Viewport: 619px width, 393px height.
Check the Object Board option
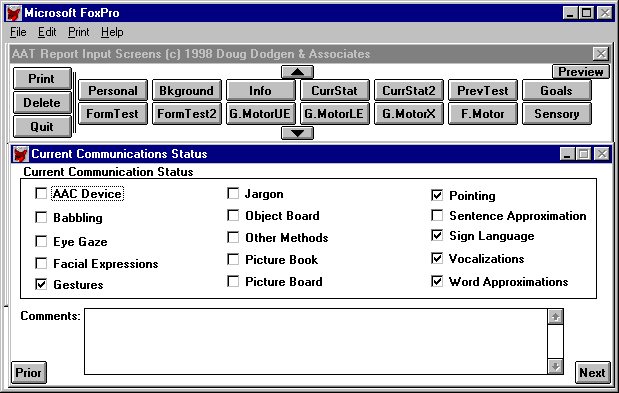click(x=233, y=215)
